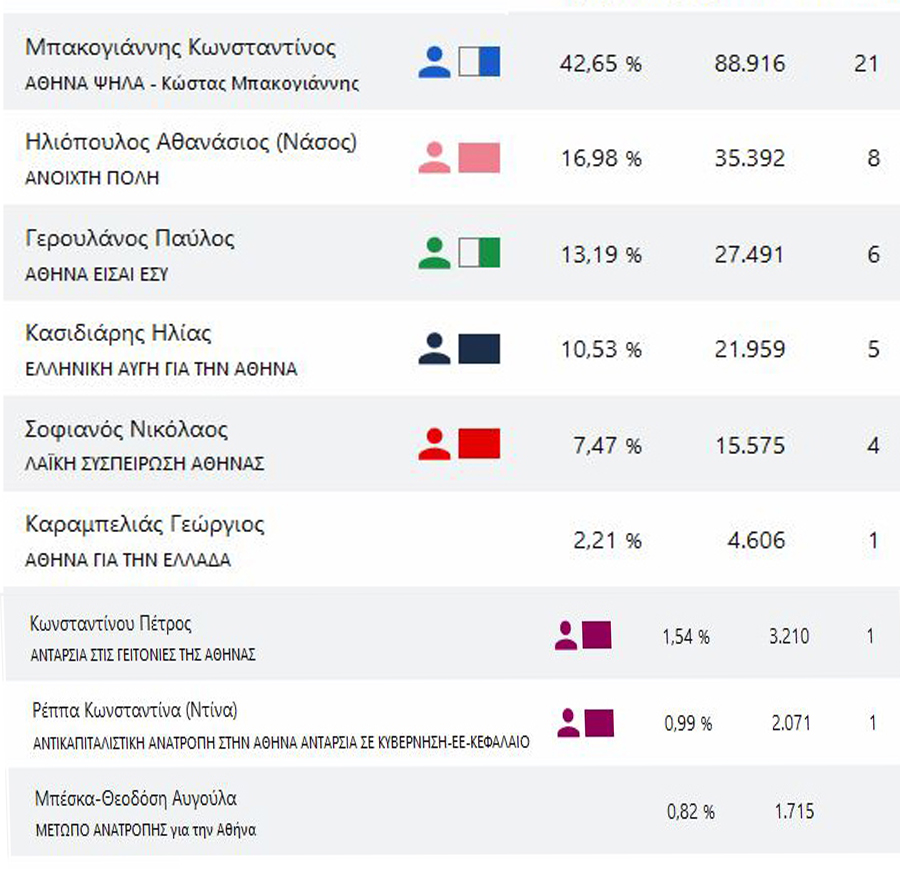Click the purple person icon beside Κωνσταντίνου Πέτρος

(x=566, y=636)
